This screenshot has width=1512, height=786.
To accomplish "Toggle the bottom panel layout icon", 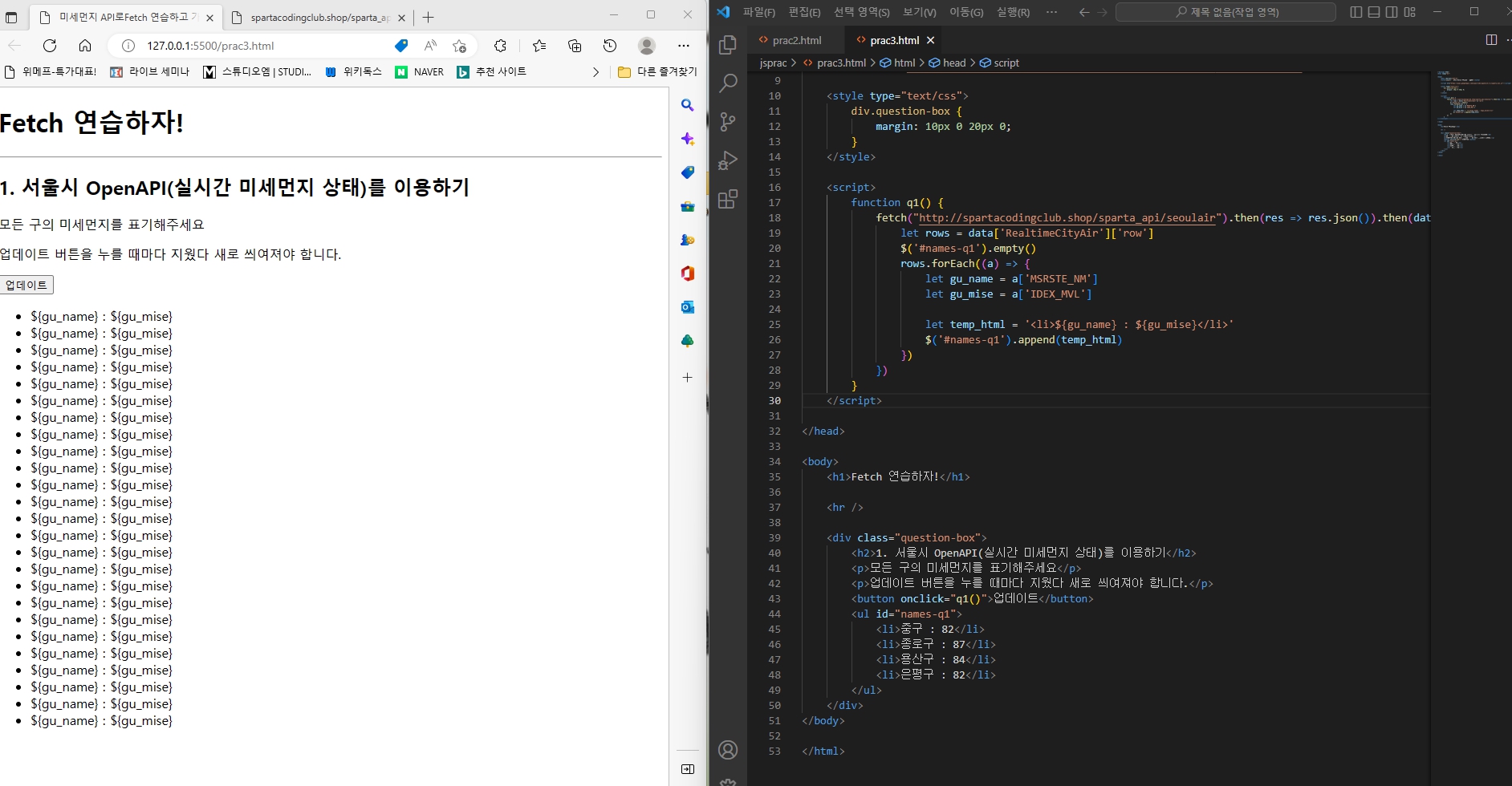I will [1374, 12].
